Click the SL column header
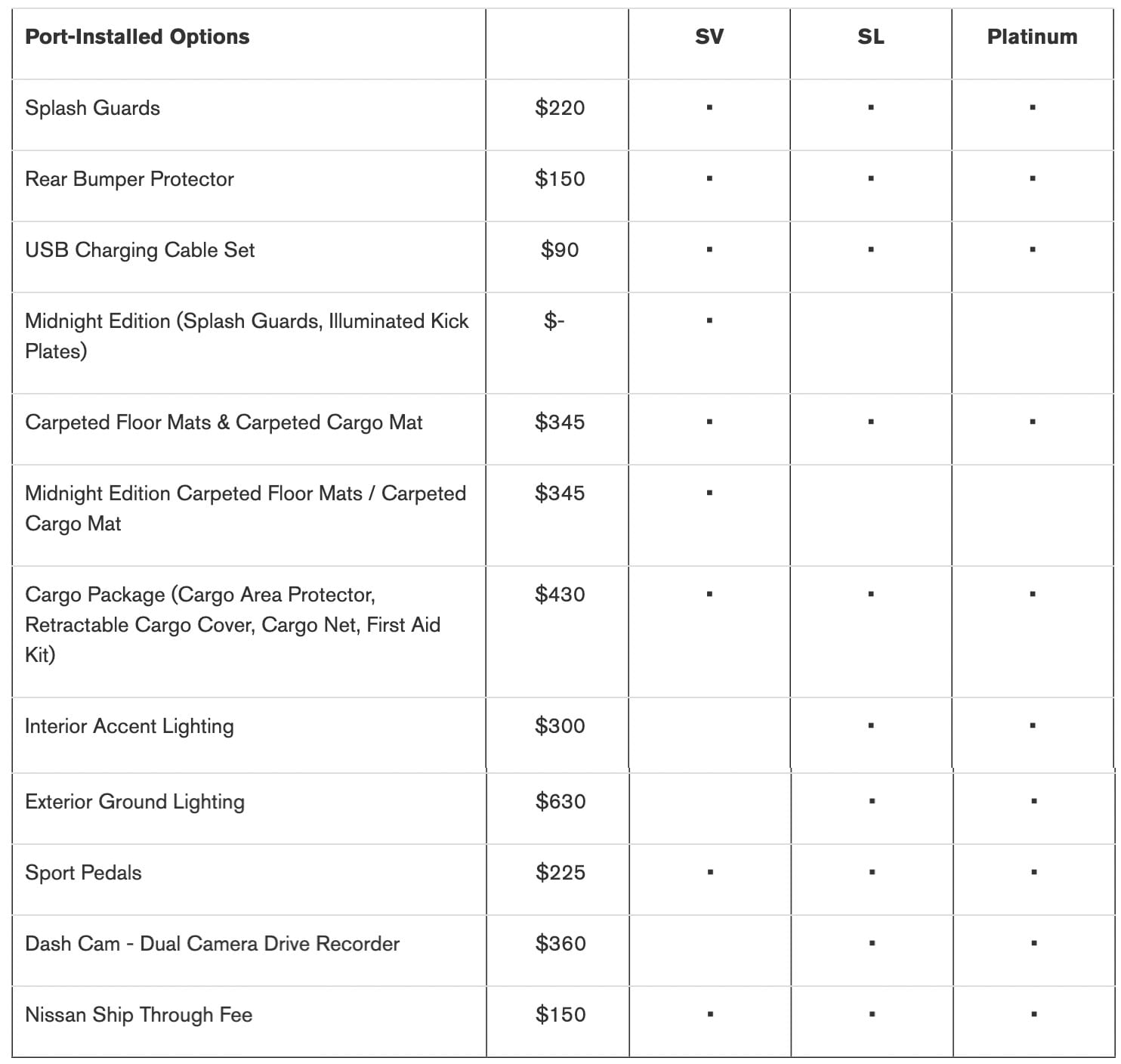This screenshot has height=1064, width=1121. point(870,37)
